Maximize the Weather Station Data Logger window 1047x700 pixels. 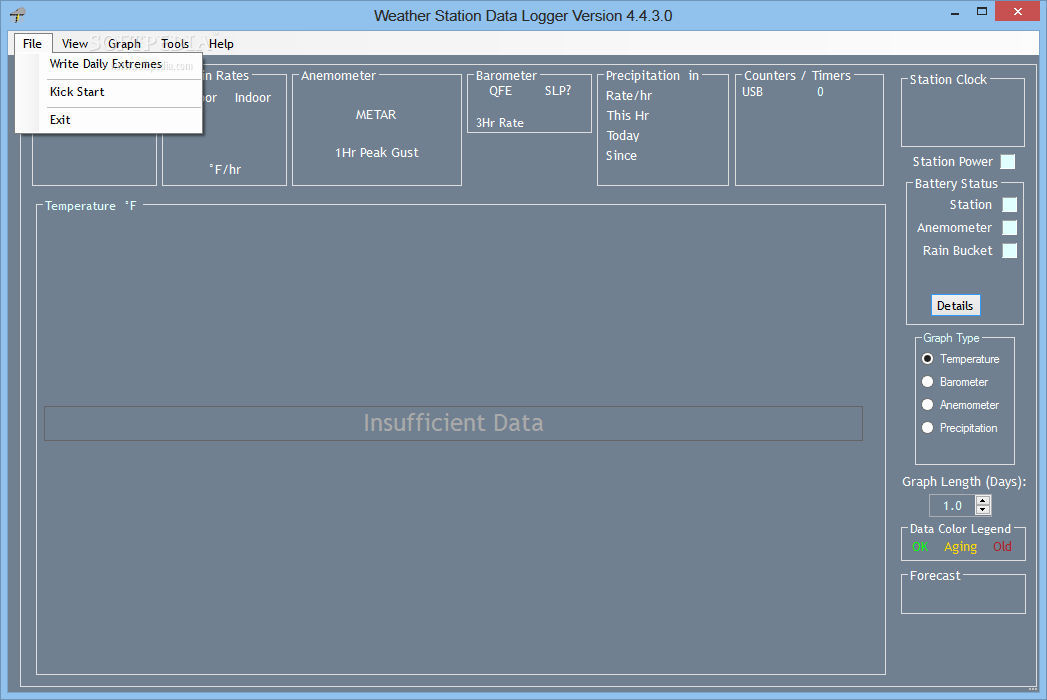tap(982, 12)
